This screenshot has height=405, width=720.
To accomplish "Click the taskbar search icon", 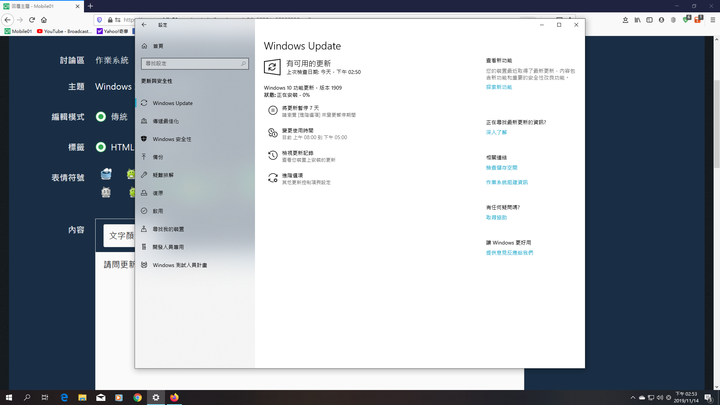I will pos(27,398).
